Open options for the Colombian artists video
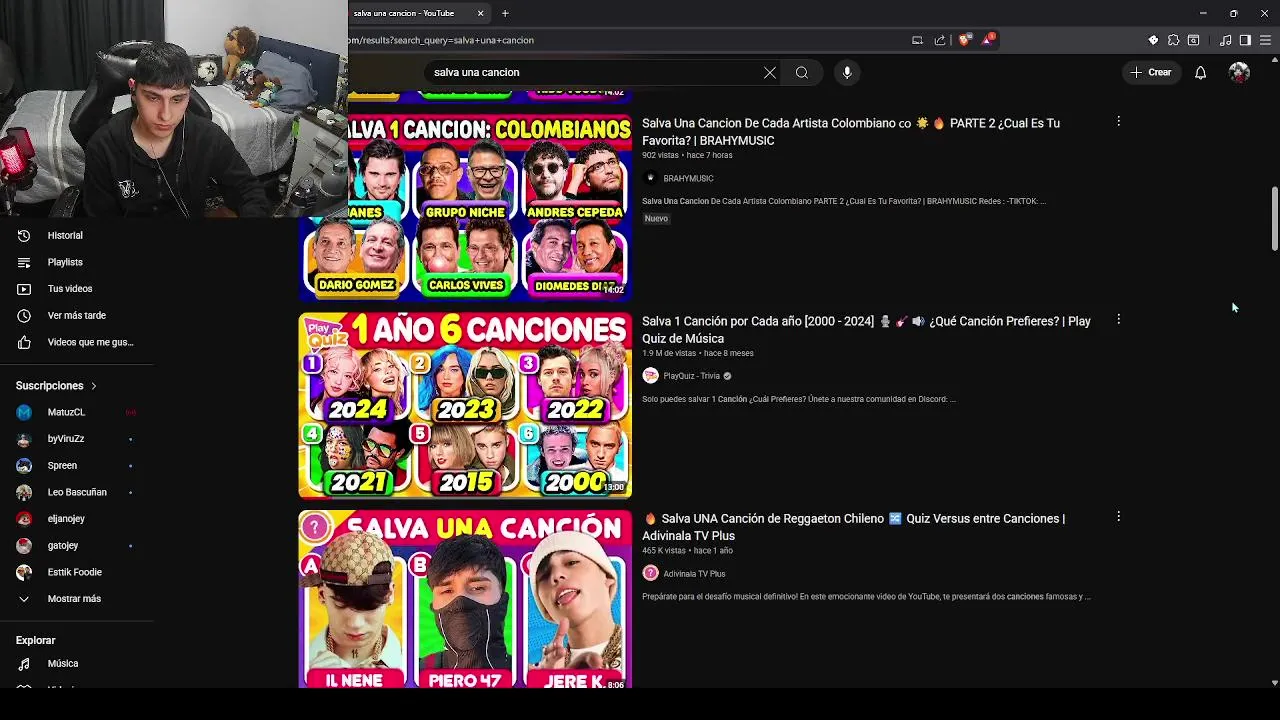 point(1118,121)
